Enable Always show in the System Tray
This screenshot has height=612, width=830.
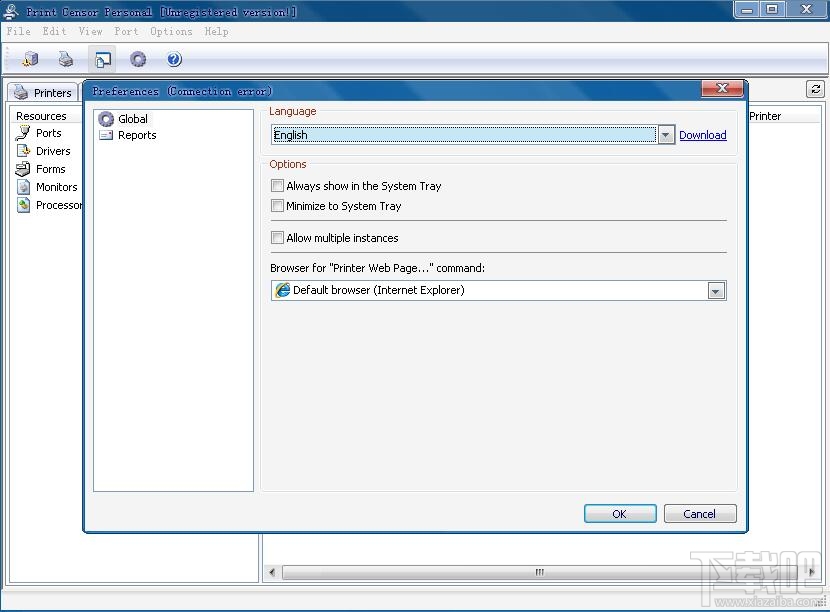[x=277, y=185]
